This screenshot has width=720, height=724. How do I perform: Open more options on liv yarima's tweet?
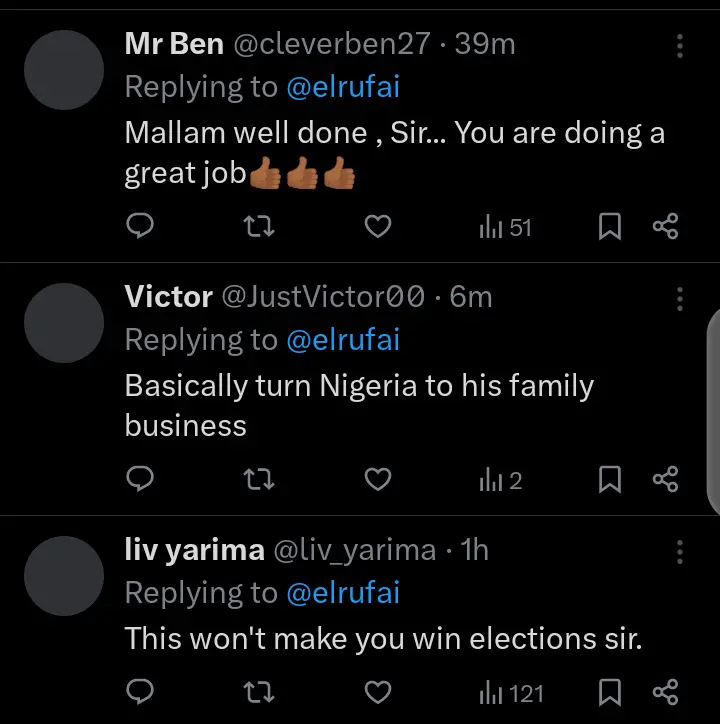pos(680,552)
